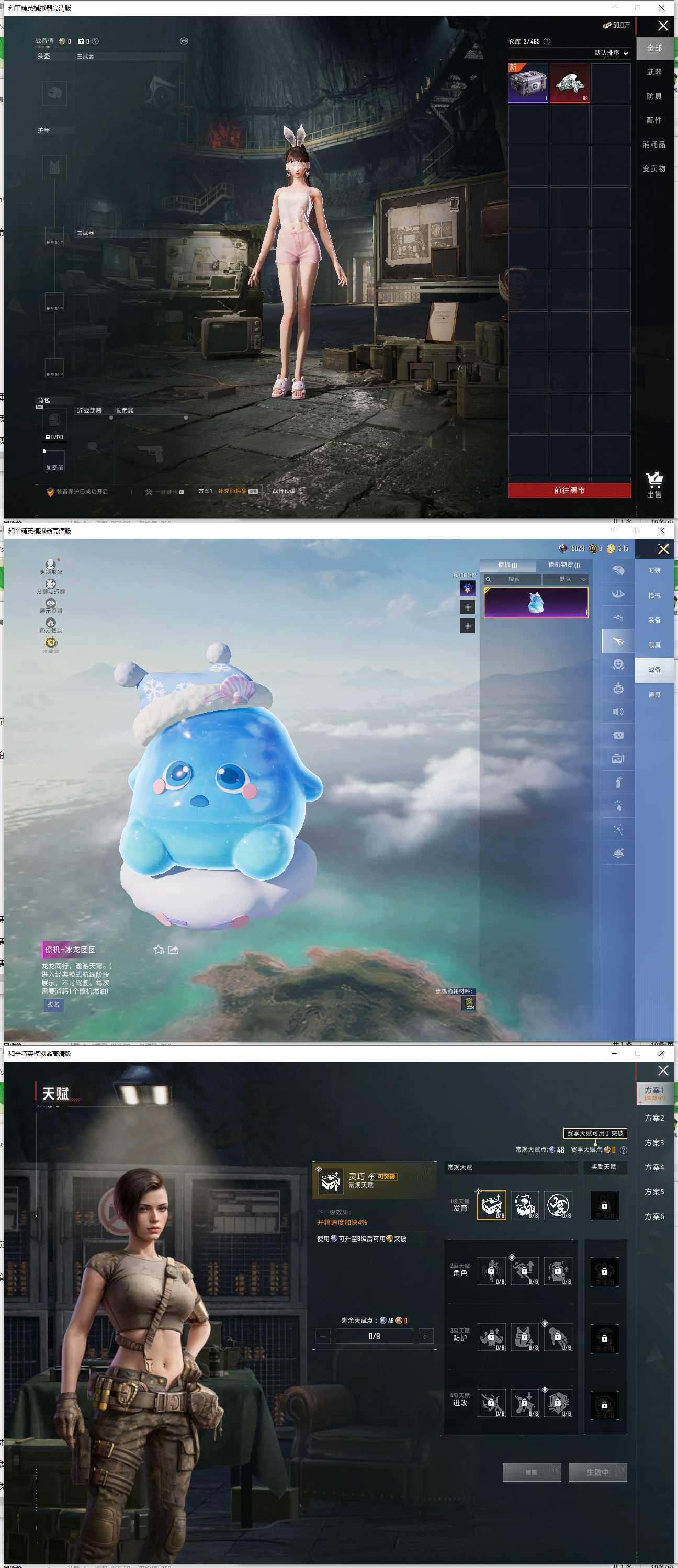
Task: Switch to the 变卖物 warehouse tab
Action: point(654,168)
